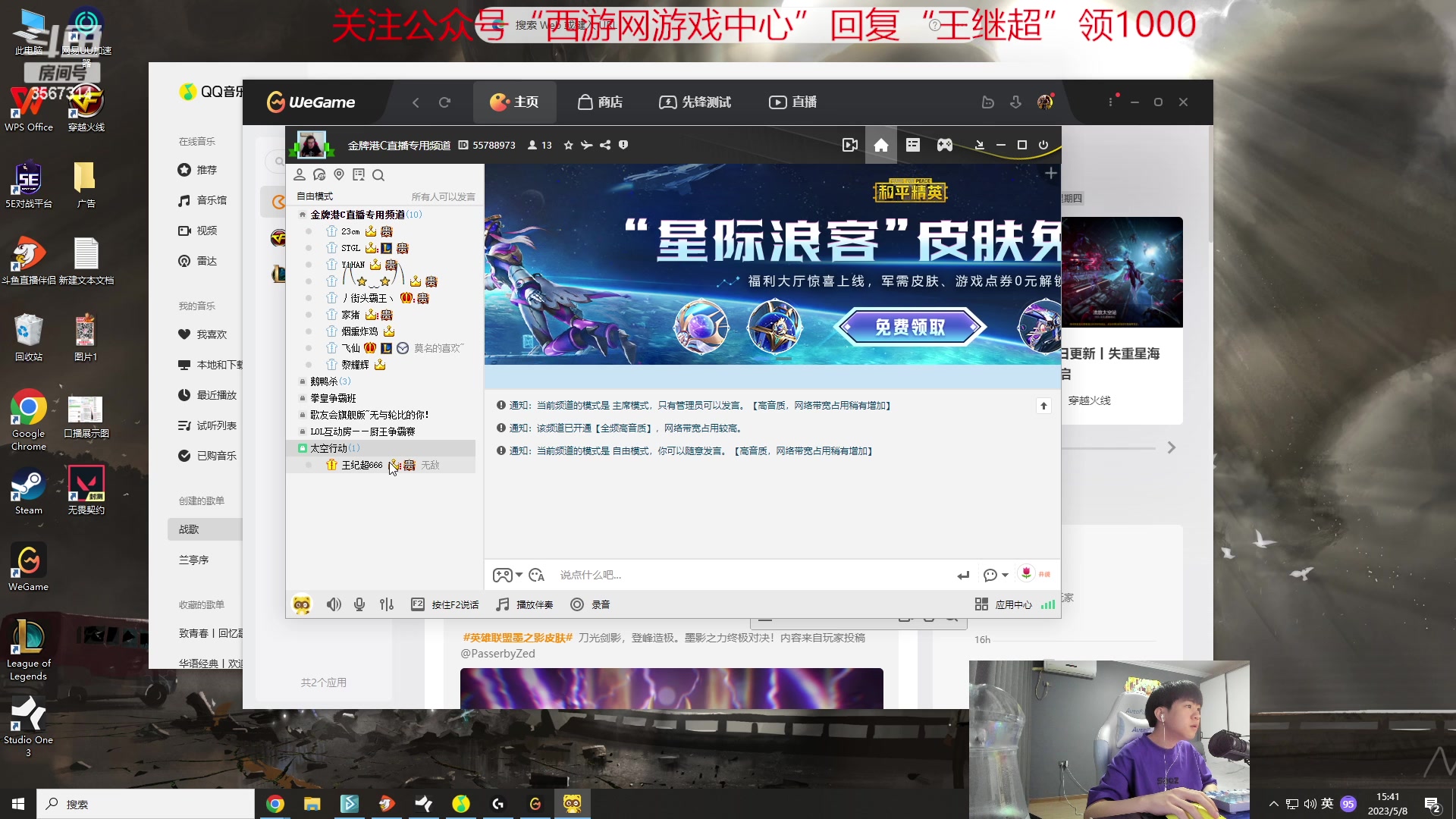Image resolution: width=1456 pixels, height=819 pixels.
Task: Click the WeGame user avatar in header
Action: coord(1045,102)
